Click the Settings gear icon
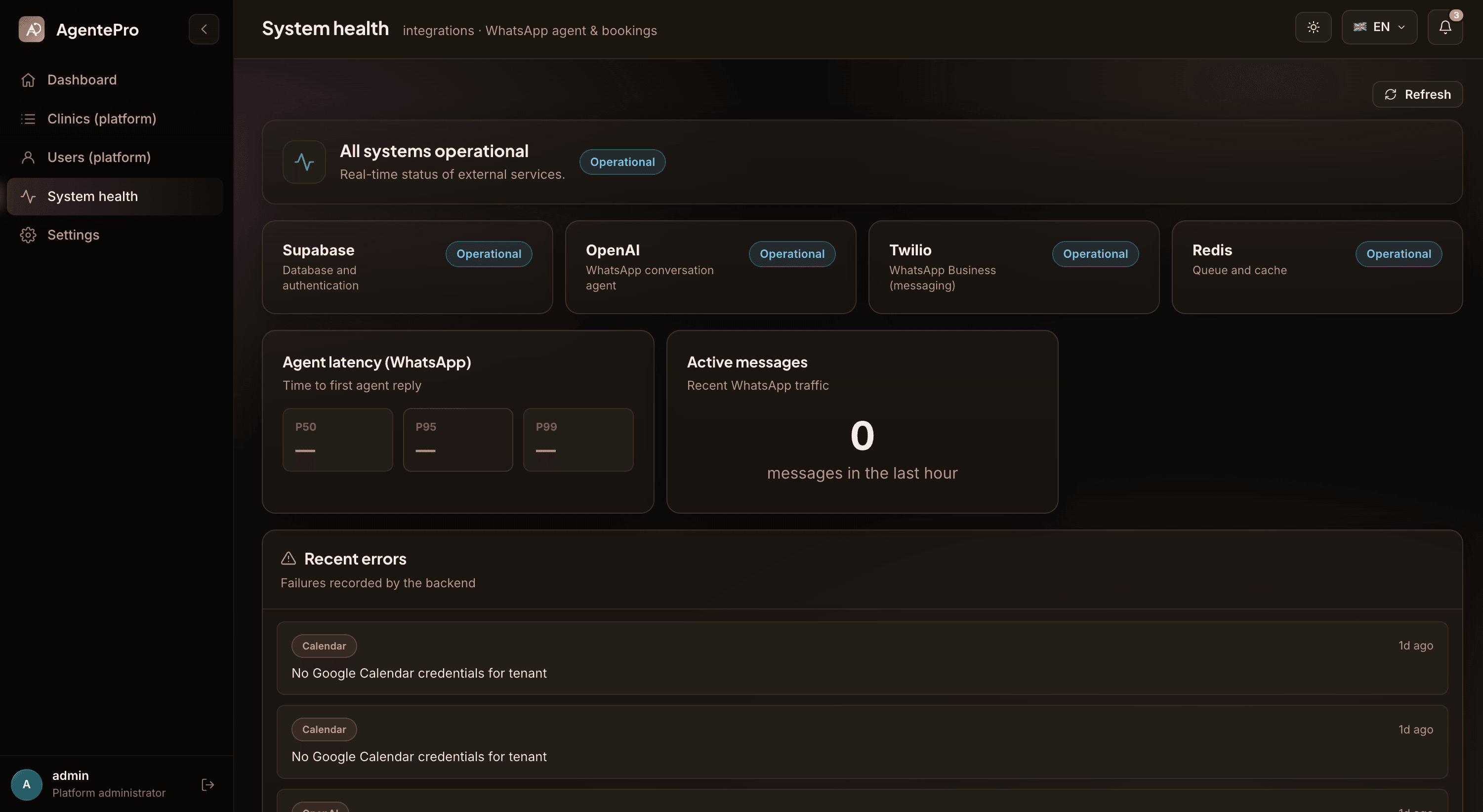Screen dimensions: 1483x812 click(28, 235)
